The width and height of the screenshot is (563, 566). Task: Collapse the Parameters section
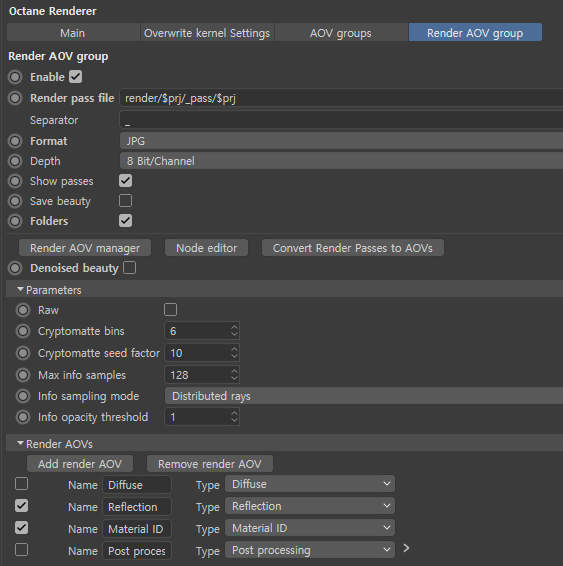pyautogui.click(x=21, y=289)
